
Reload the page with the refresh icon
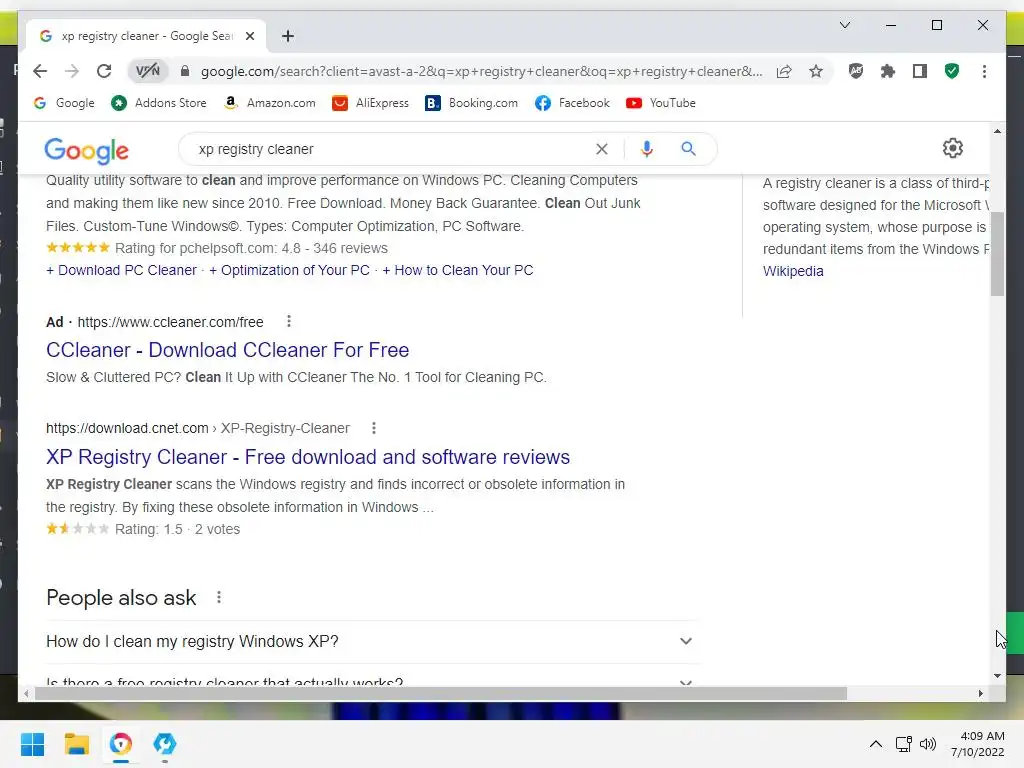104,71
